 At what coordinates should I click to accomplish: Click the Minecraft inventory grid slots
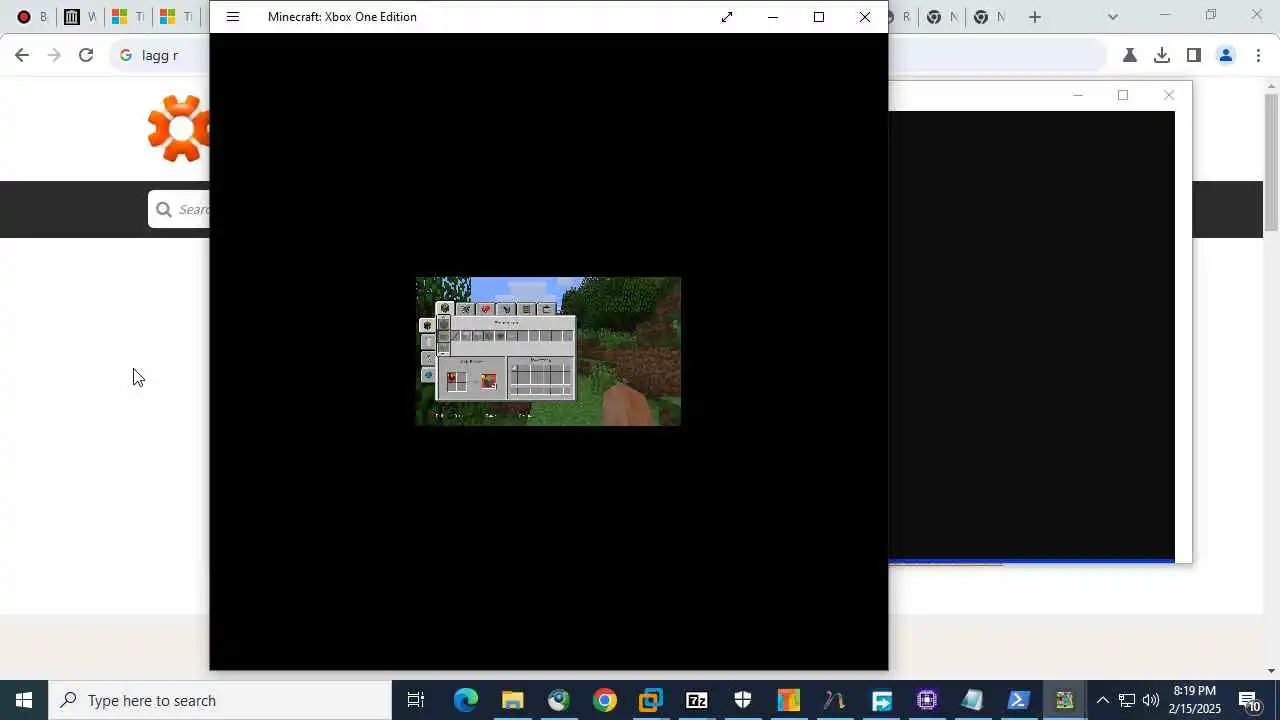pos(541,379)
